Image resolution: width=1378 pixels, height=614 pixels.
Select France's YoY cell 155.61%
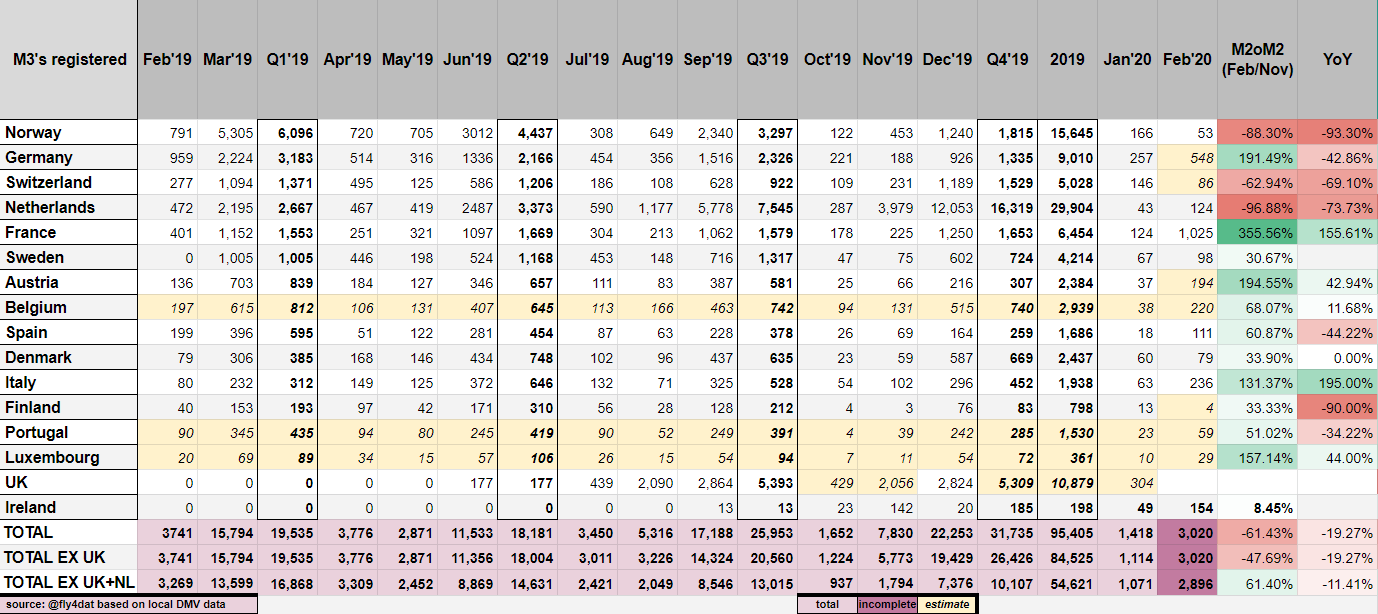click(x=1338, y=232)
